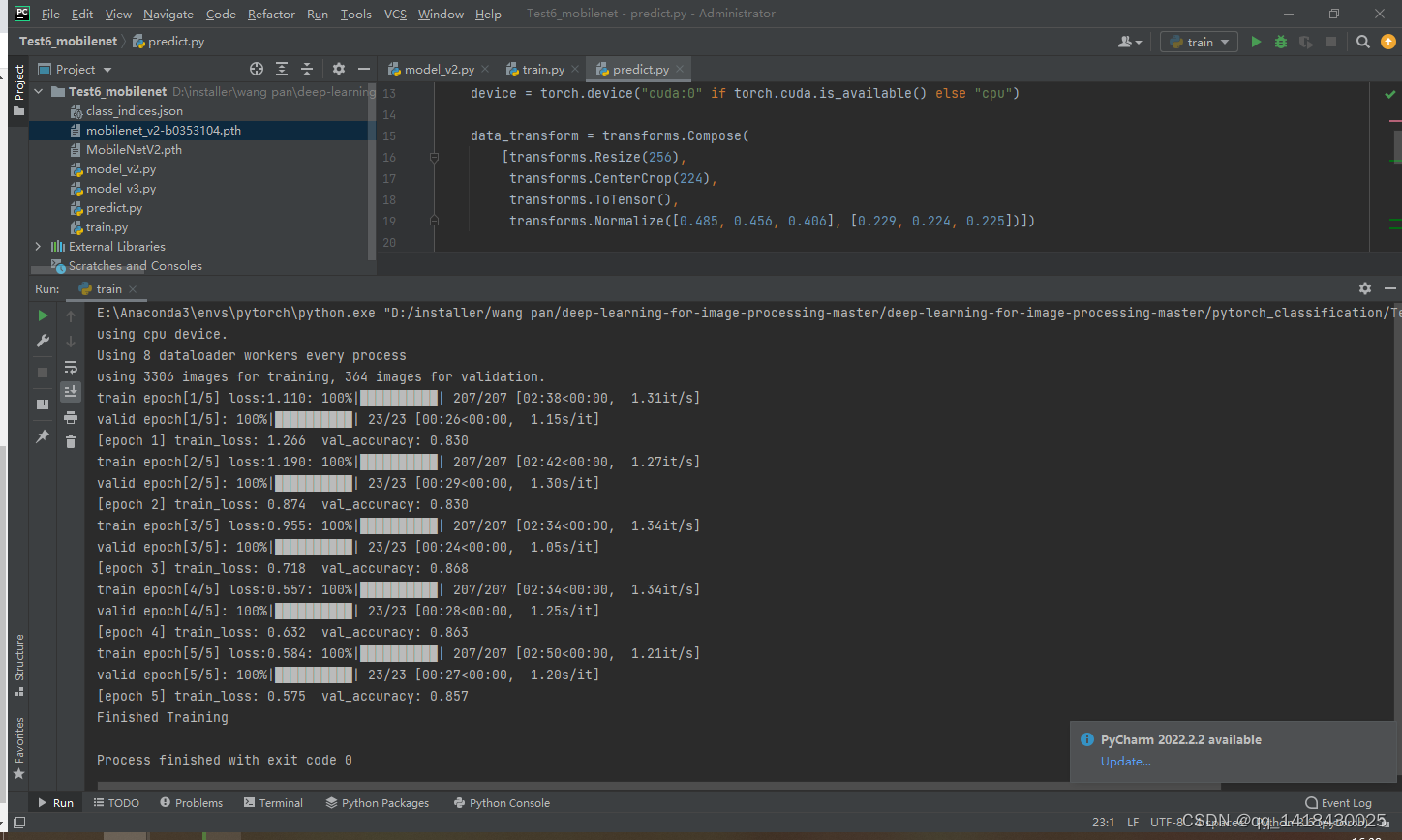
Task: Open the VCS menu
Action: 395,14
